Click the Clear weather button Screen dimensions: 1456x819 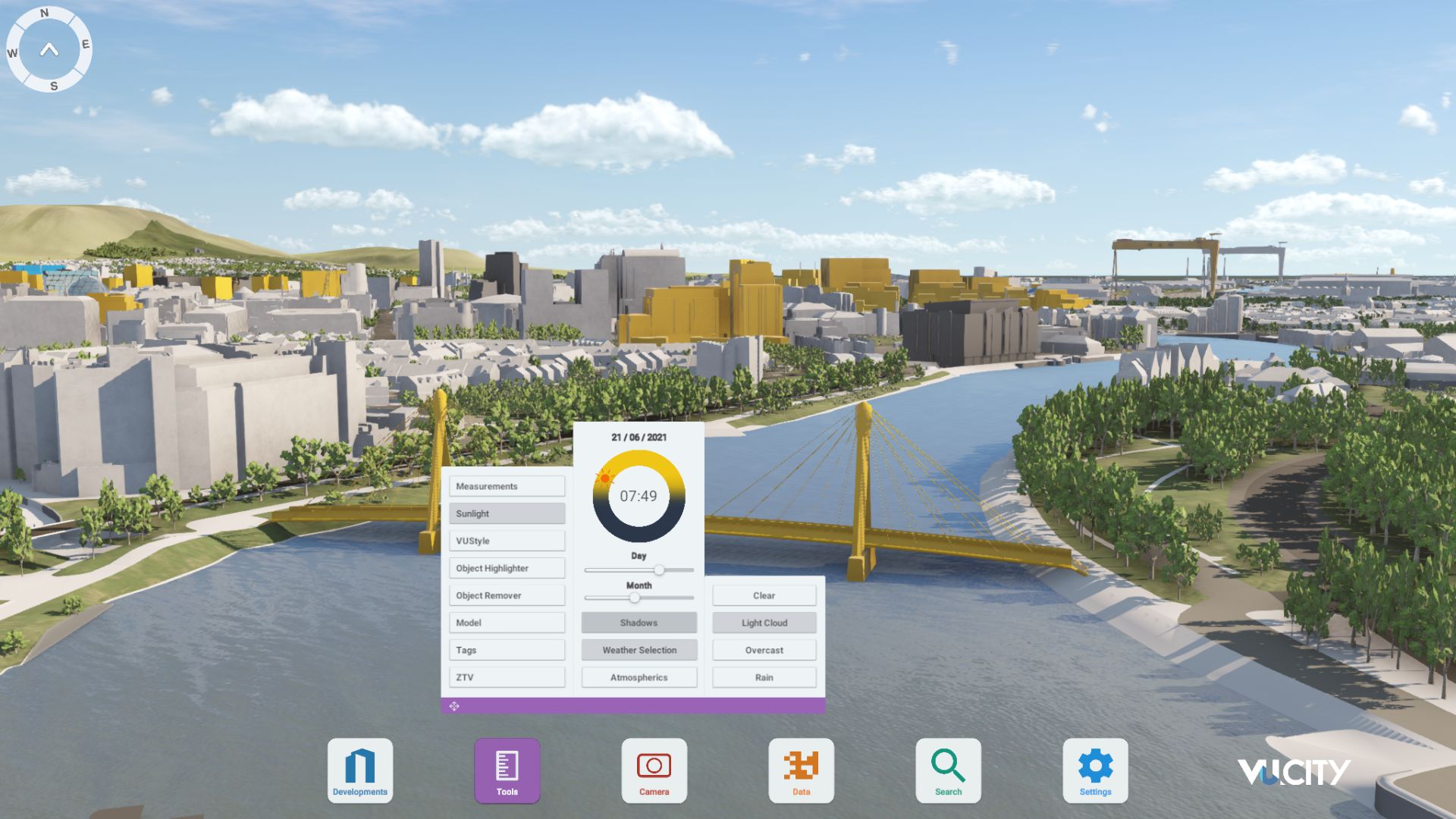pos(763,595)
